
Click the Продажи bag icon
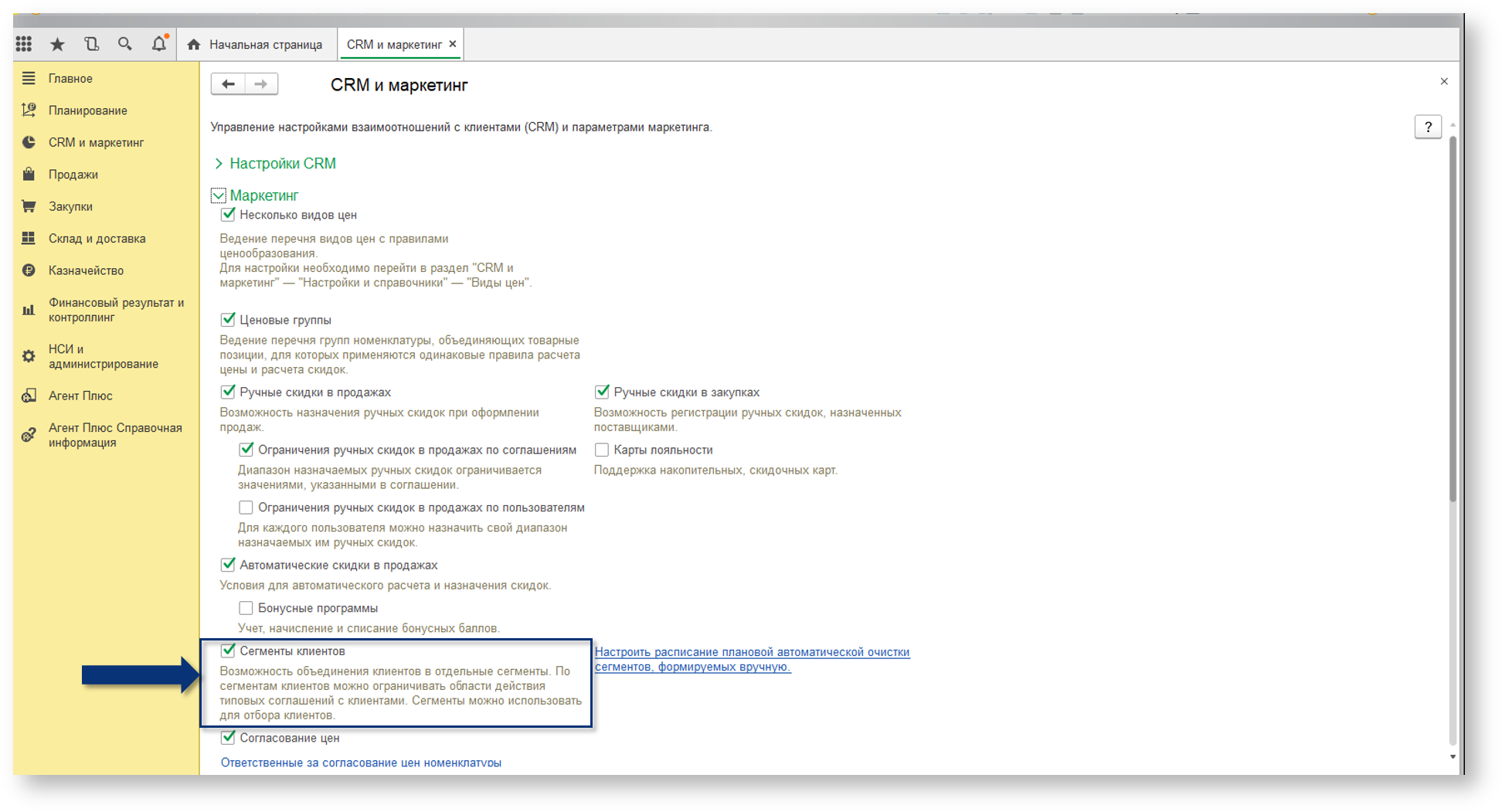point(29,174)
